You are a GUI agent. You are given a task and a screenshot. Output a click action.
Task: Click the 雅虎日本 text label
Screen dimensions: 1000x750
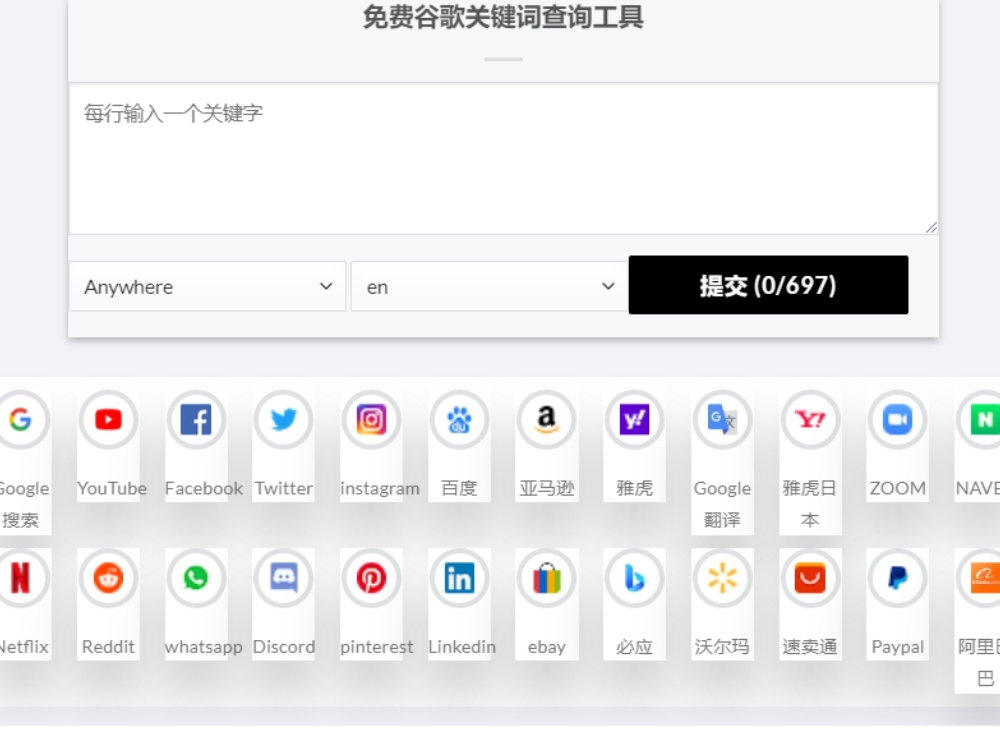810,504
